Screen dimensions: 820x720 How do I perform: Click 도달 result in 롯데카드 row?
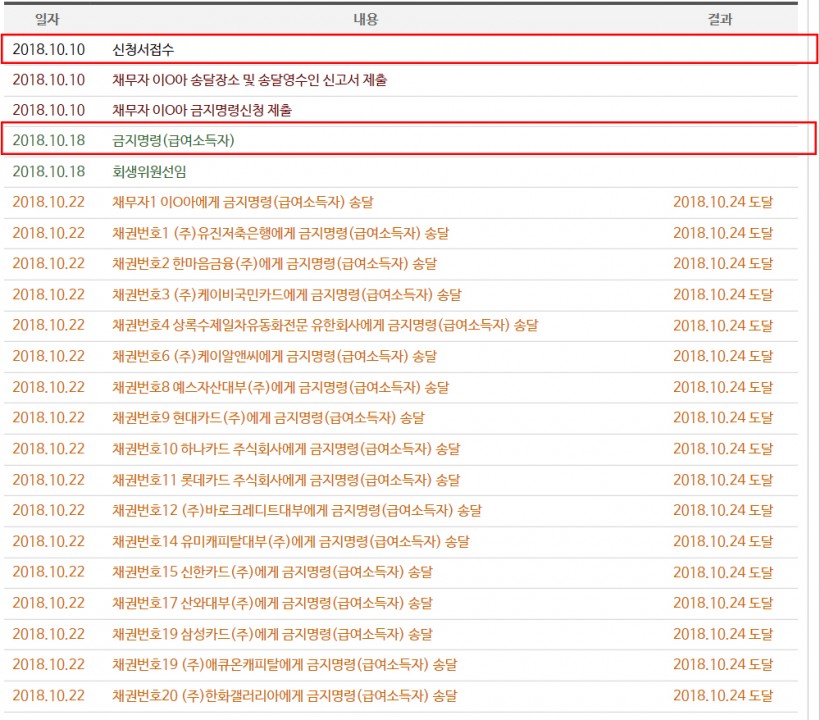point(723,479)
